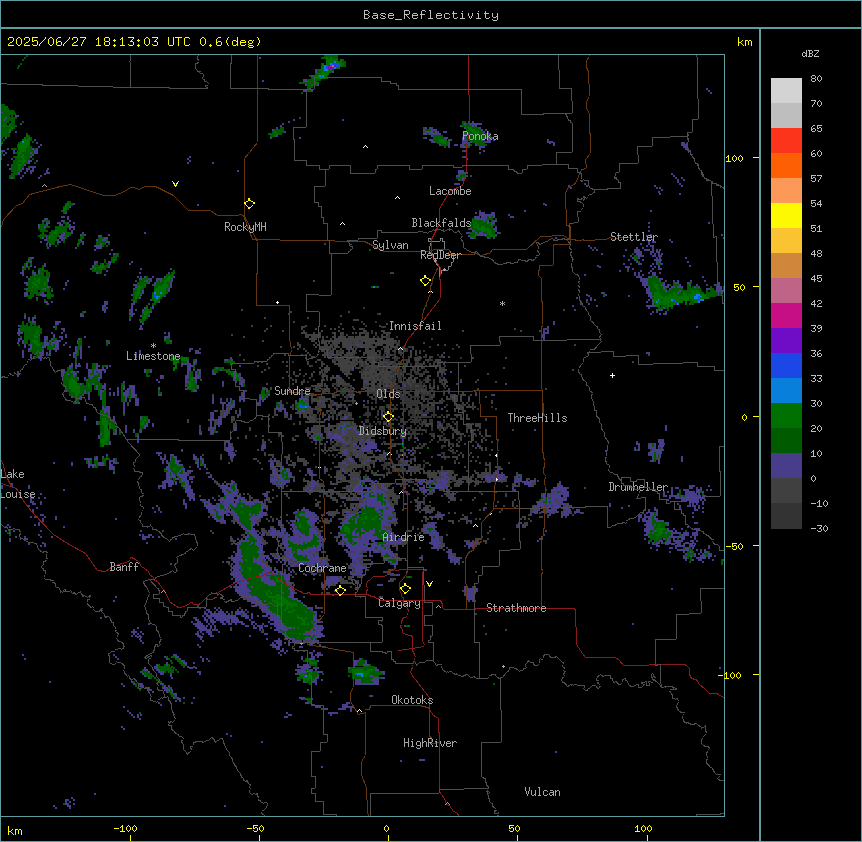The image size is (862, 842).
Task: Click the ThreeHills city label
Action: pos(537,418)
